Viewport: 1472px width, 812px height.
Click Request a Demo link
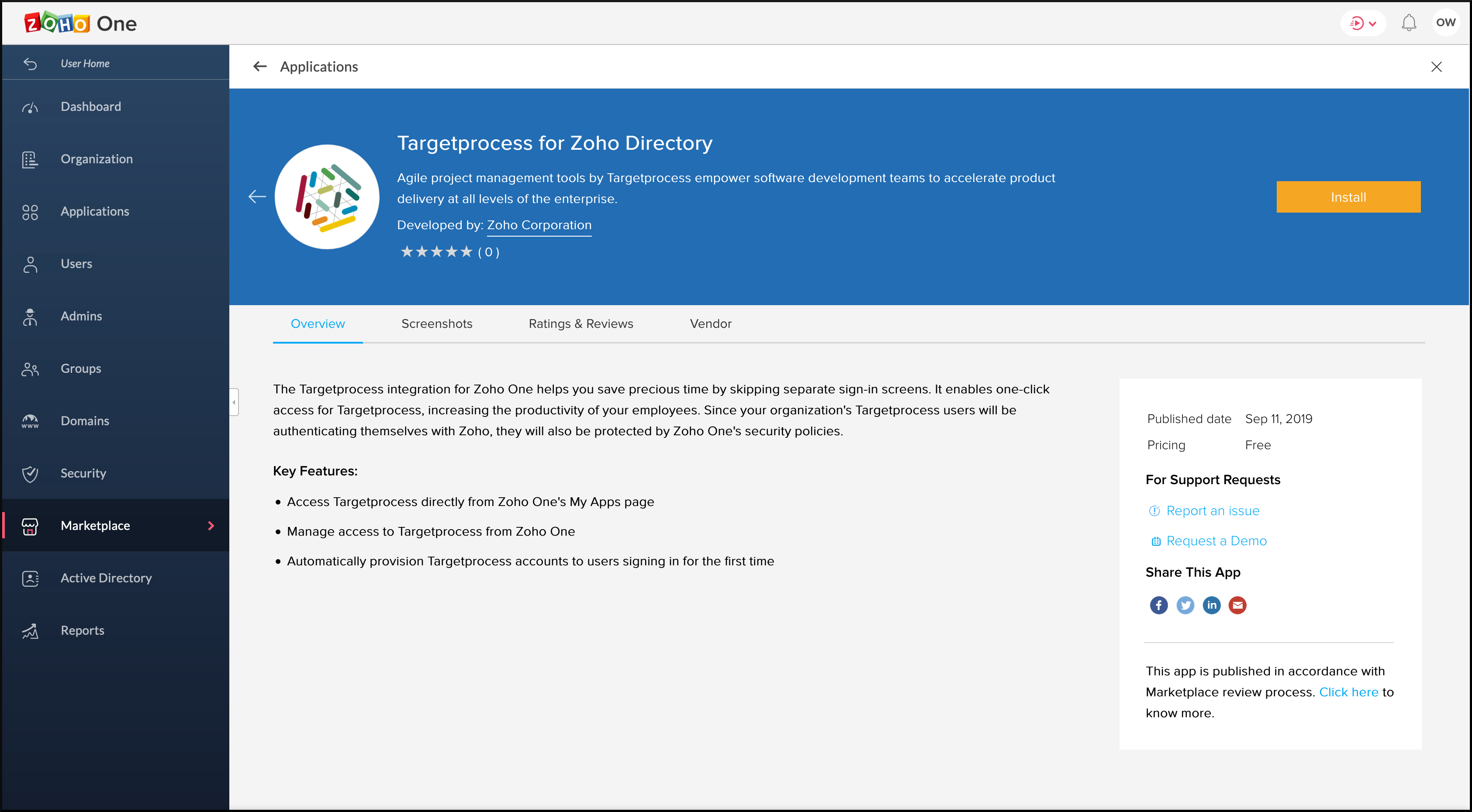coord(1216,540)
